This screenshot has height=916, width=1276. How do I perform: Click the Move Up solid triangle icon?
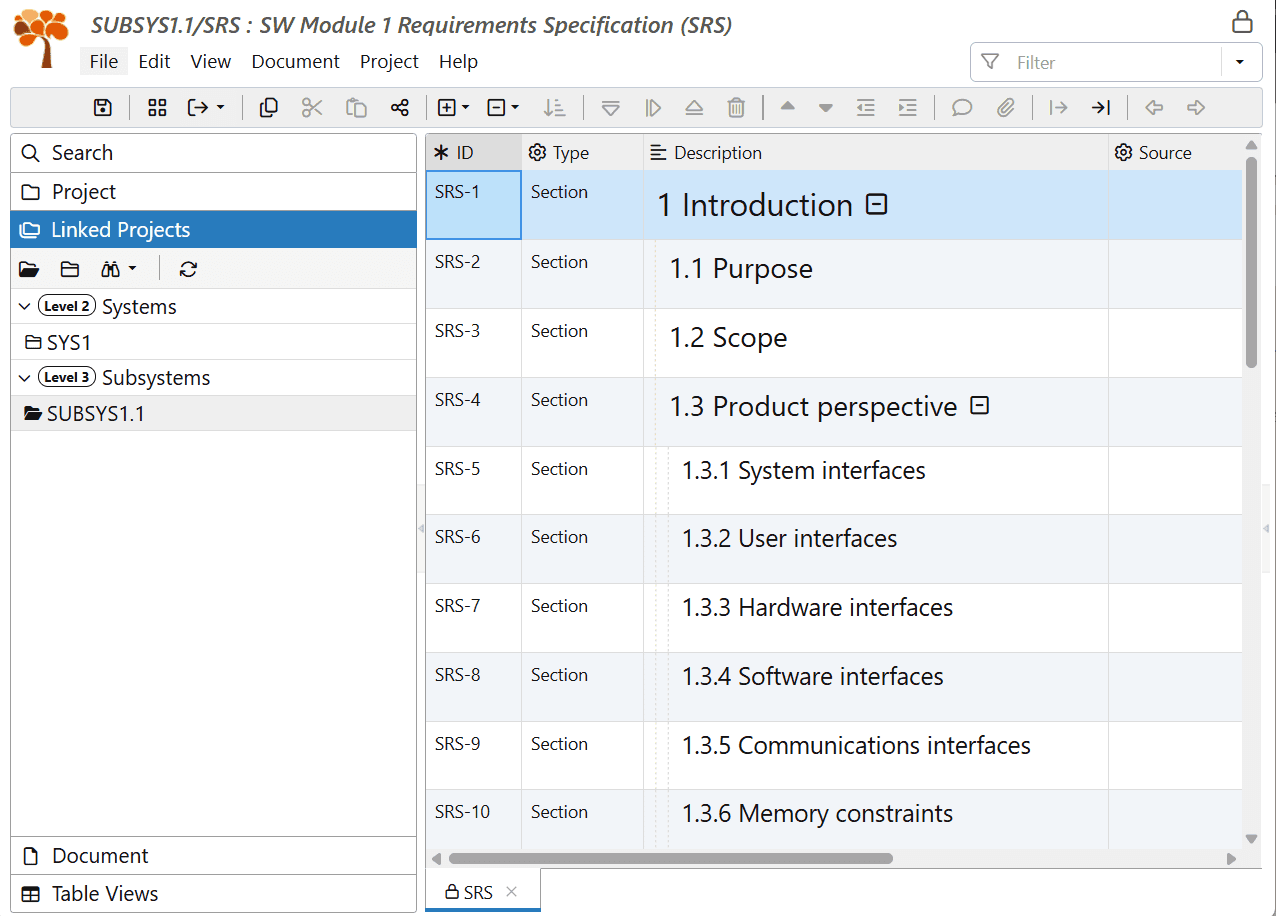coord(788,107)
